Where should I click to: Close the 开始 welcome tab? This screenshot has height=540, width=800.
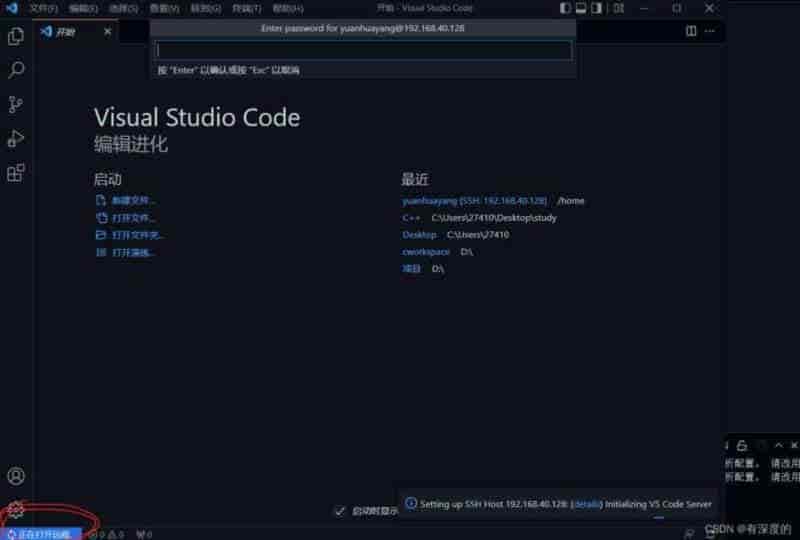(x=108, y=31)
